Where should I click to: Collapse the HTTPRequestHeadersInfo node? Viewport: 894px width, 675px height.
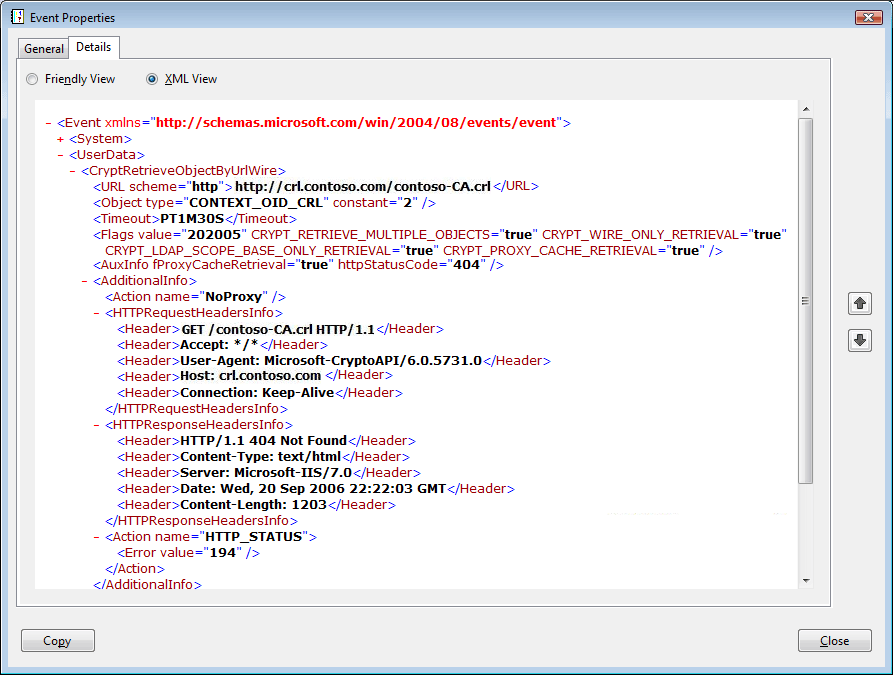click(97, 313)
